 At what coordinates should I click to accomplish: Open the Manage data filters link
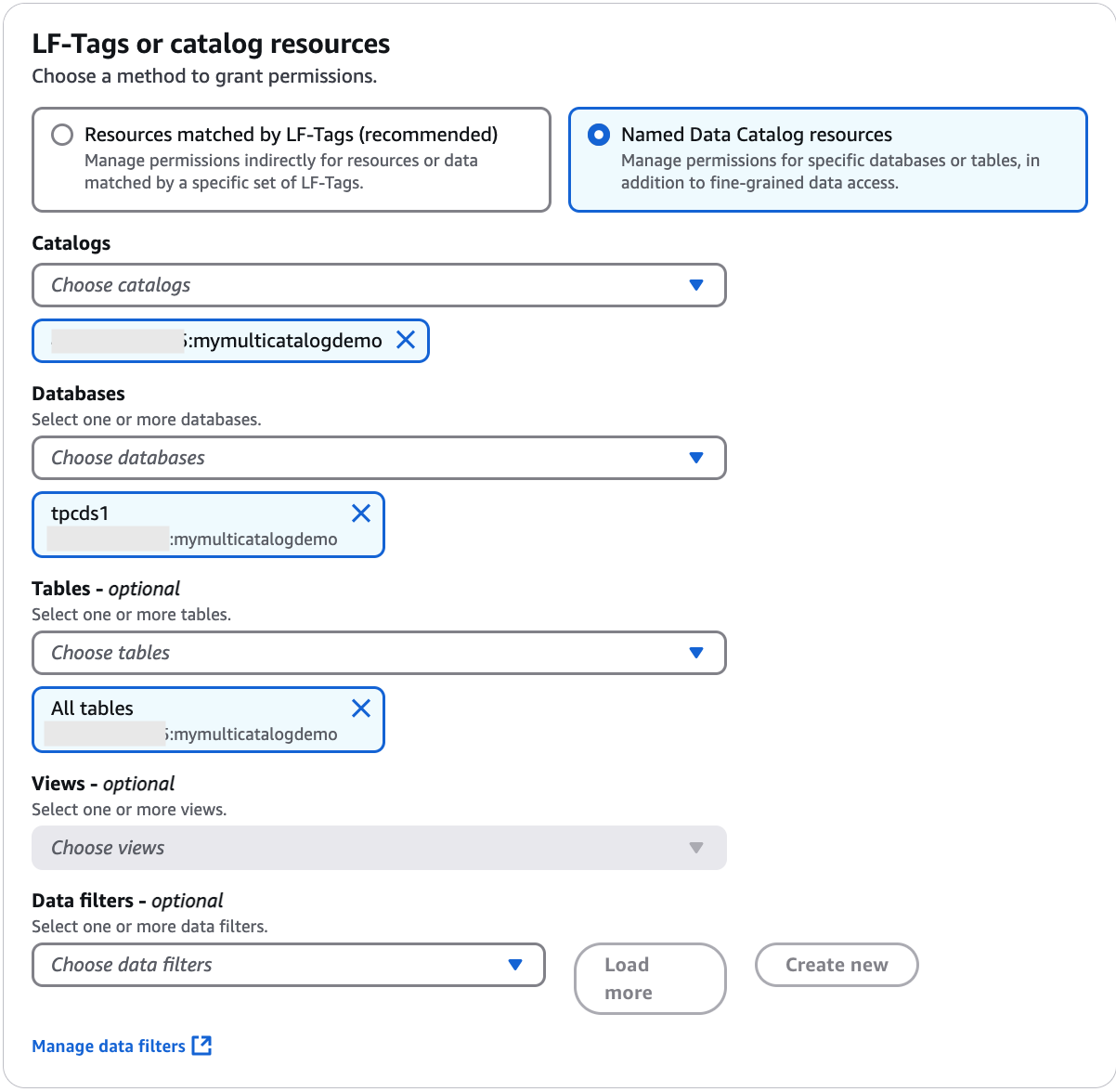(106, 1046)
